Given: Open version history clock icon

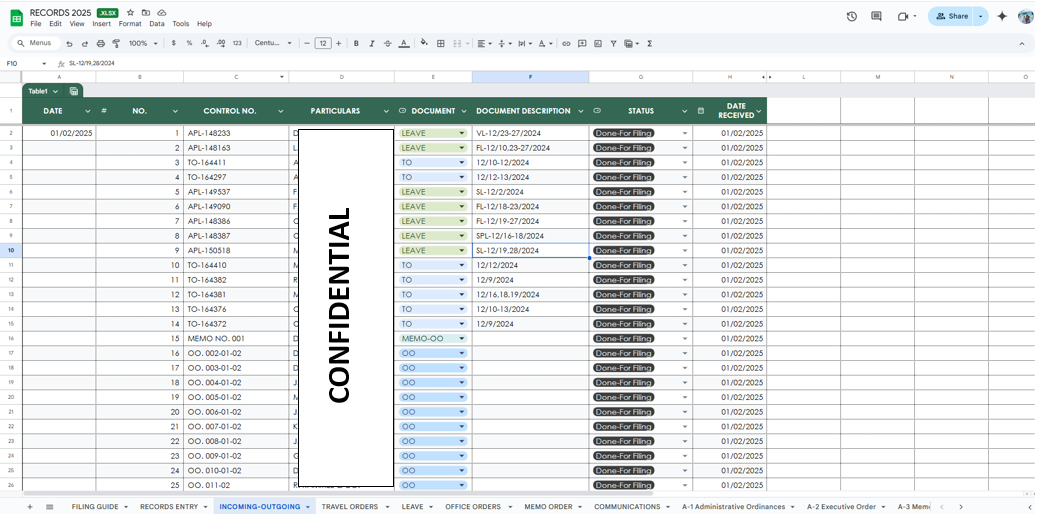Looking at the screenshot, I should pyautogui.click(x=851, y=16).
